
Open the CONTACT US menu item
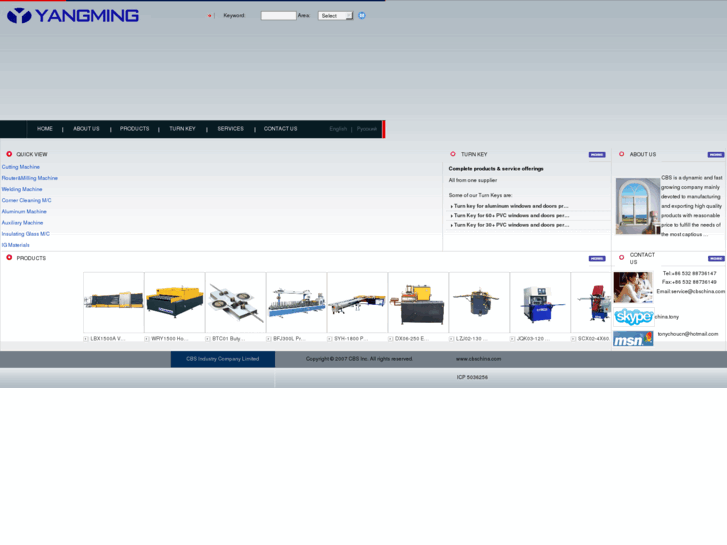pos(281,128)
